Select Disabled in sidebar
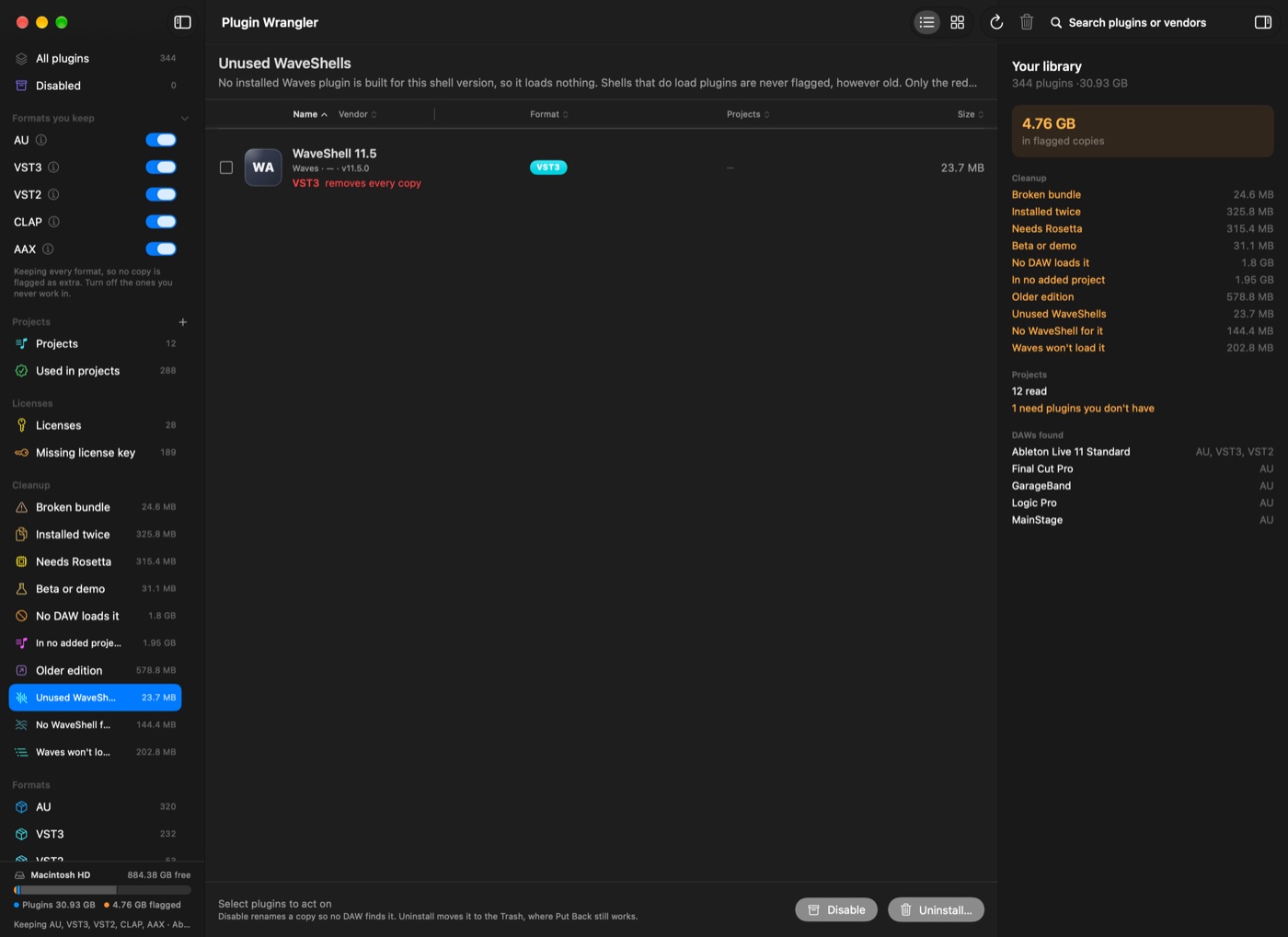The width and height of the screenshot is (1288, 937). (96, 86)
